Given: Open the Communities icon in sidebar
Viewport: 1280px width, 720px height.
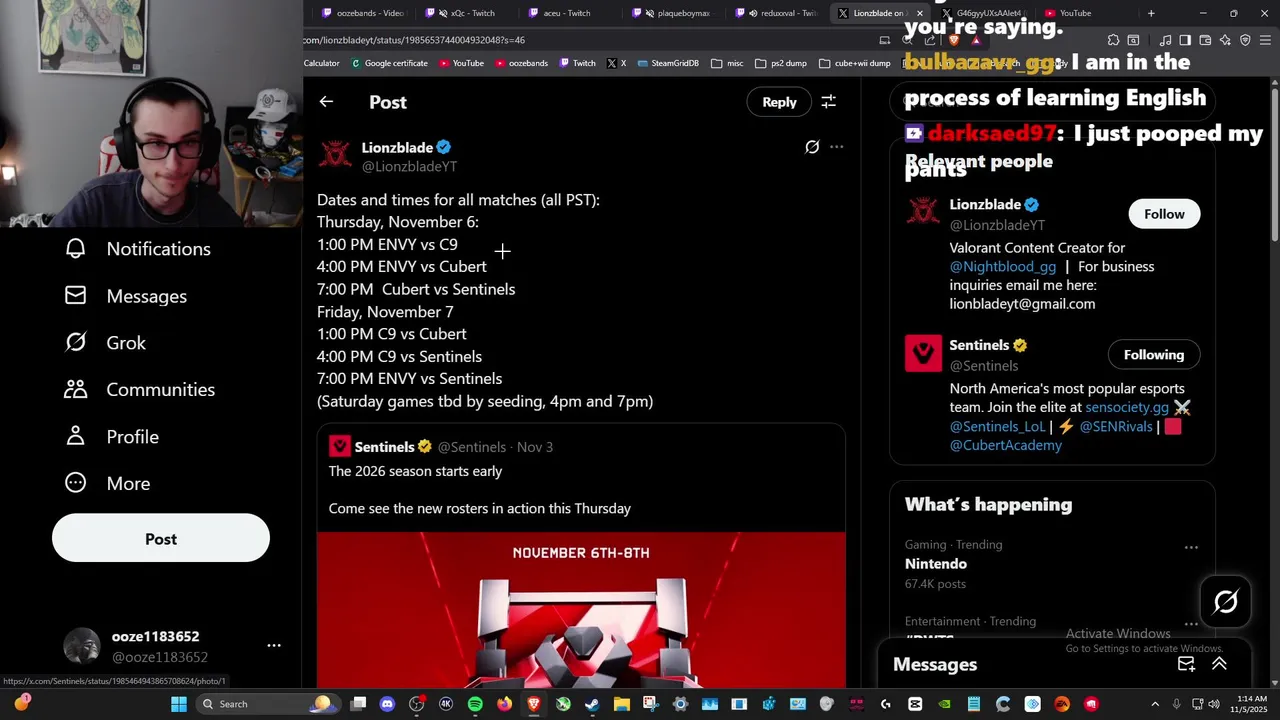Looking at the screenshot, I should pos(75,390).
